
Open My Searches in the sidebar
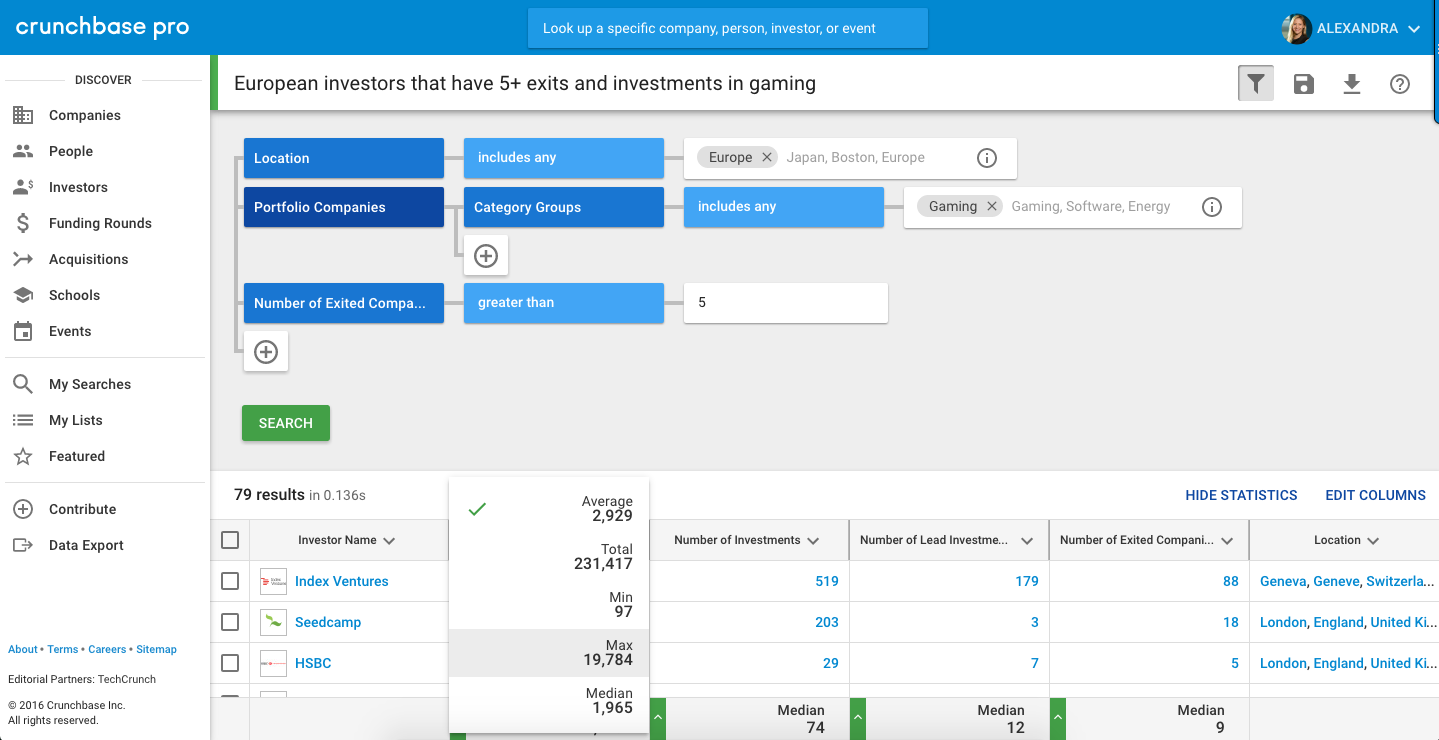90,383
